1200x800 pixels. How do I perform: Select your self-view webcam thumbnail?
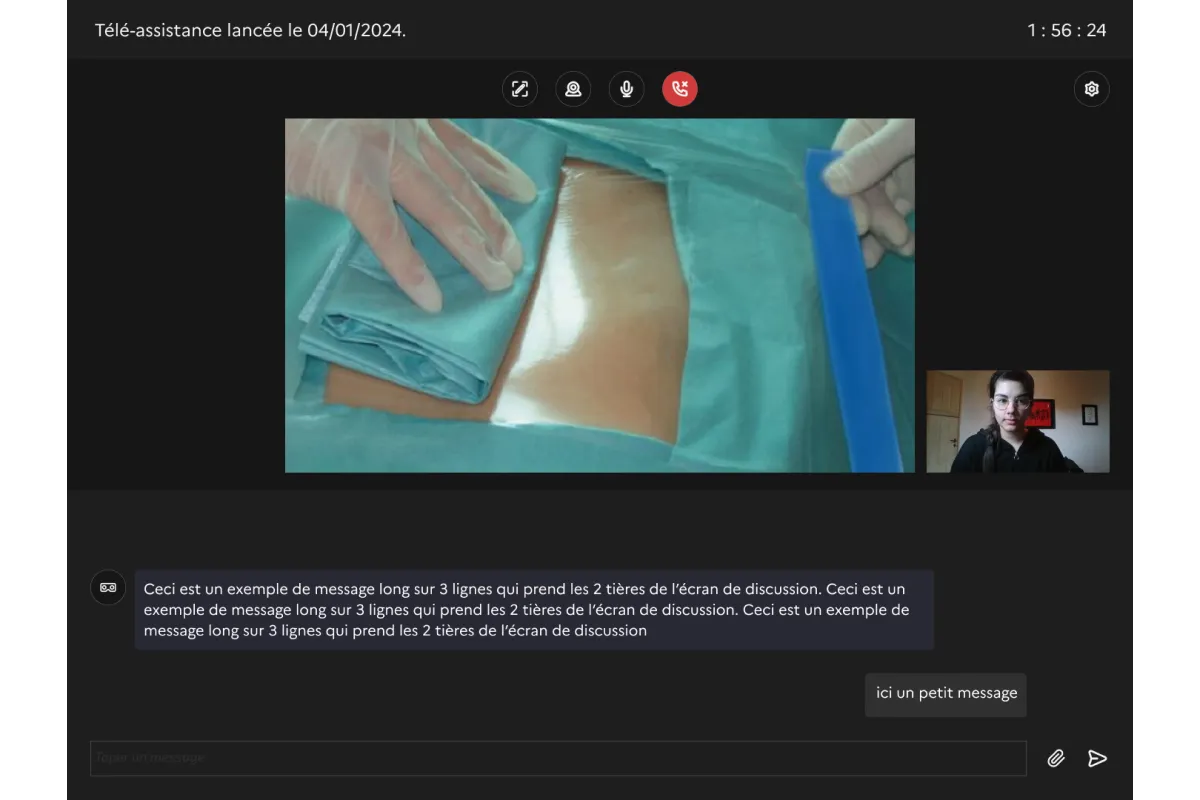pyautogui.click(x=1017, y=421)
